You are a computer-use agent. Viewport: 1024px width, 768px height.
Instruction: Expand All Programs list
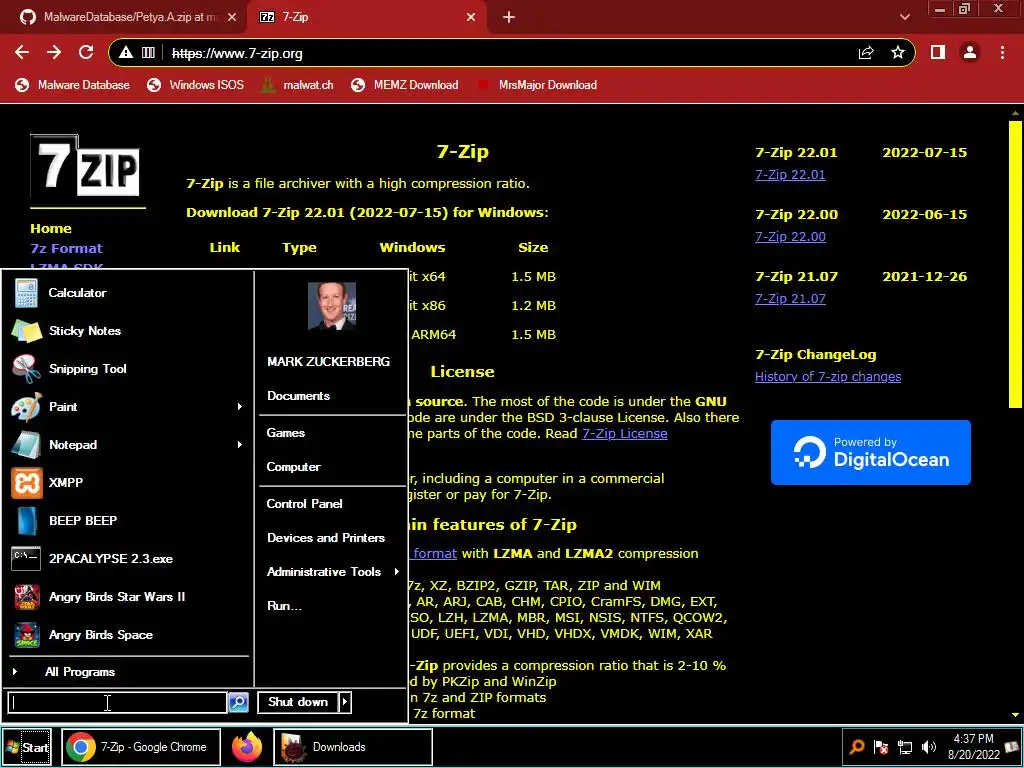(80, 672)
